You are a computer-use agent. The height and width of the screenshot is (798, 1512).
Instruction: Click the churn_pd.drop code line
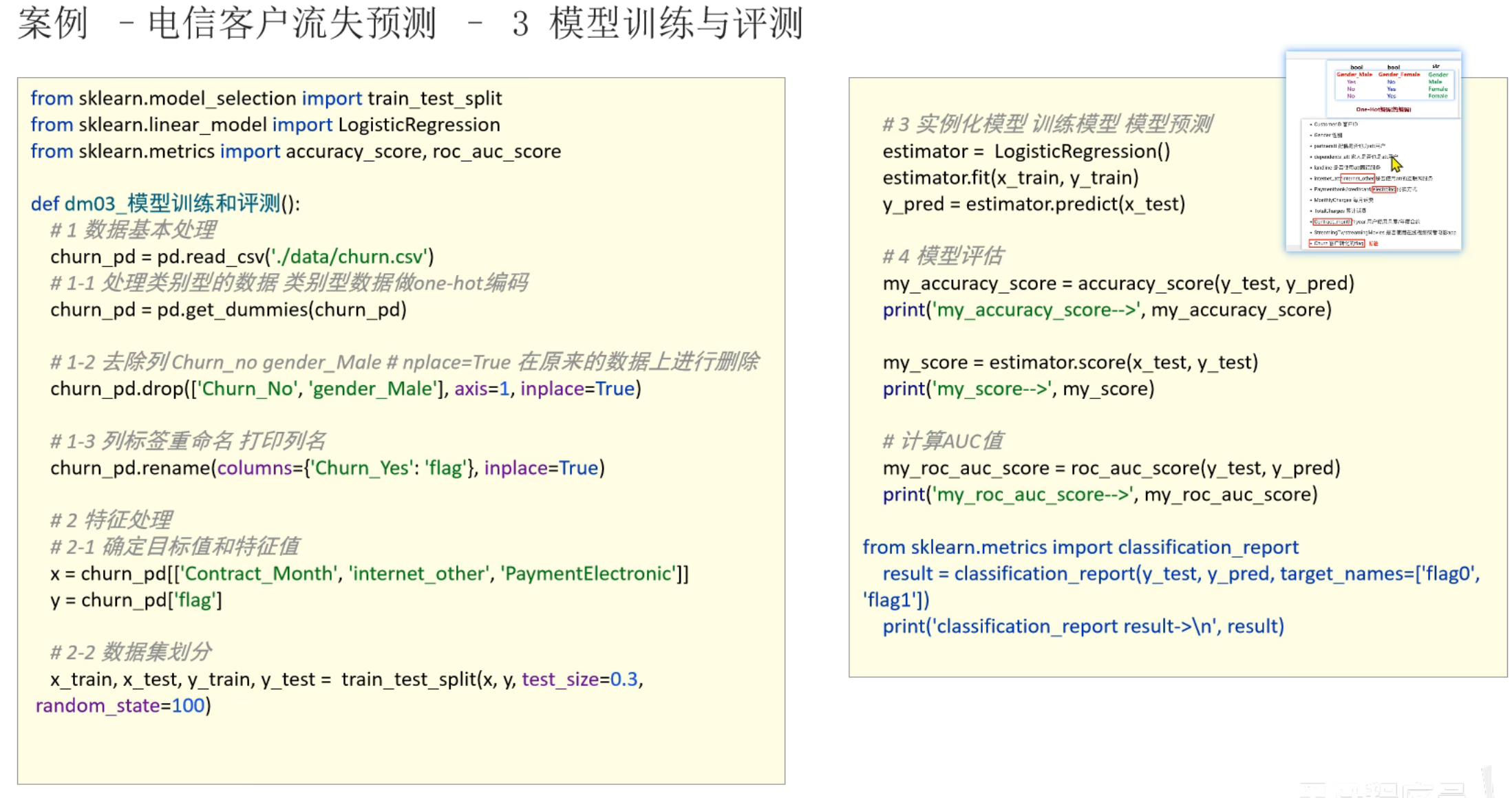[x=345, y=389]
